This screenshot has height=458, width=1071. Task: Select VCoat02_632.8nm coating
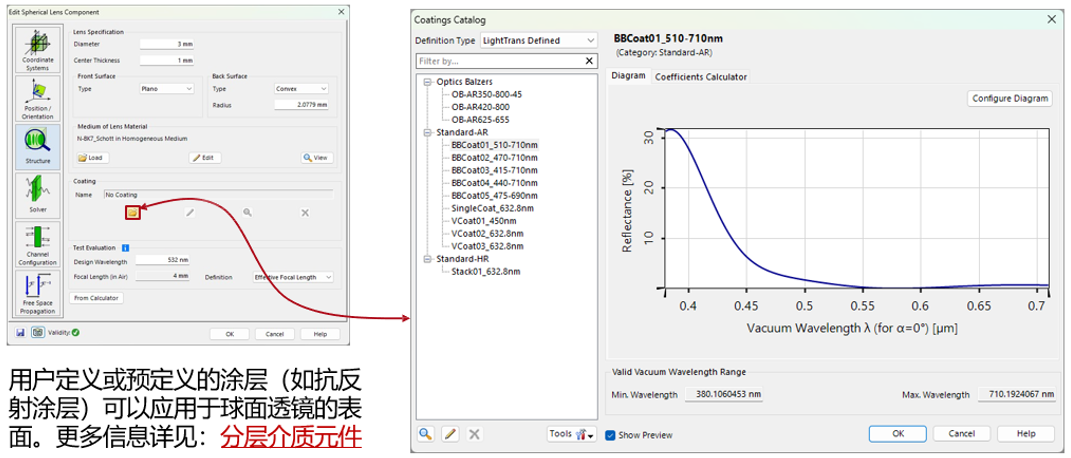[x=487, y=233]
